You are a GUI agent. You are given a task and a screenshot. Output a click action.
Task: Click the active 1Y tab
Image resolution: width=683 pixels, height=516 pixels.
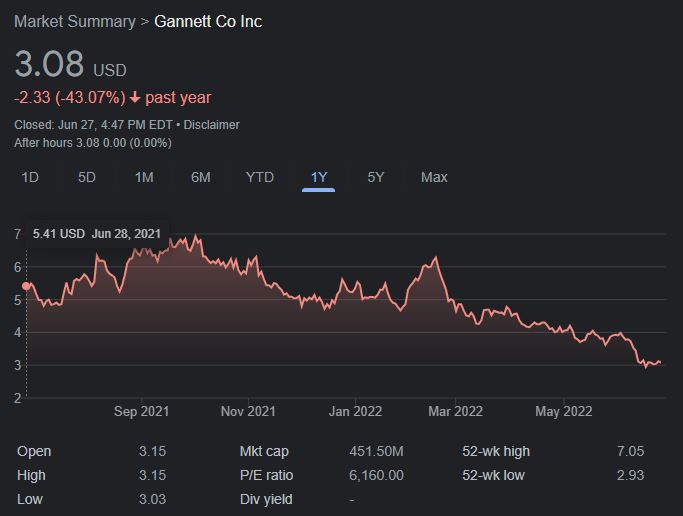(319, 177)
